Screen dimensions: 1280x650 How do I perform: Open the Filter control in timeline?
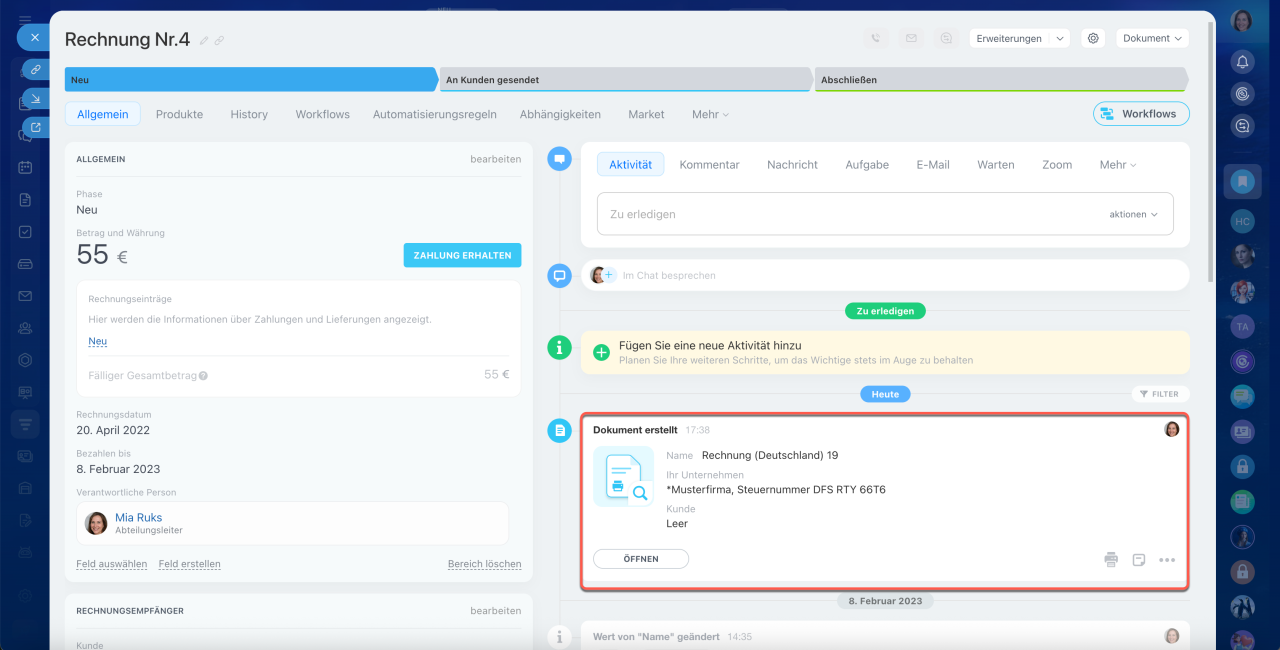(x=1160, y=394)
